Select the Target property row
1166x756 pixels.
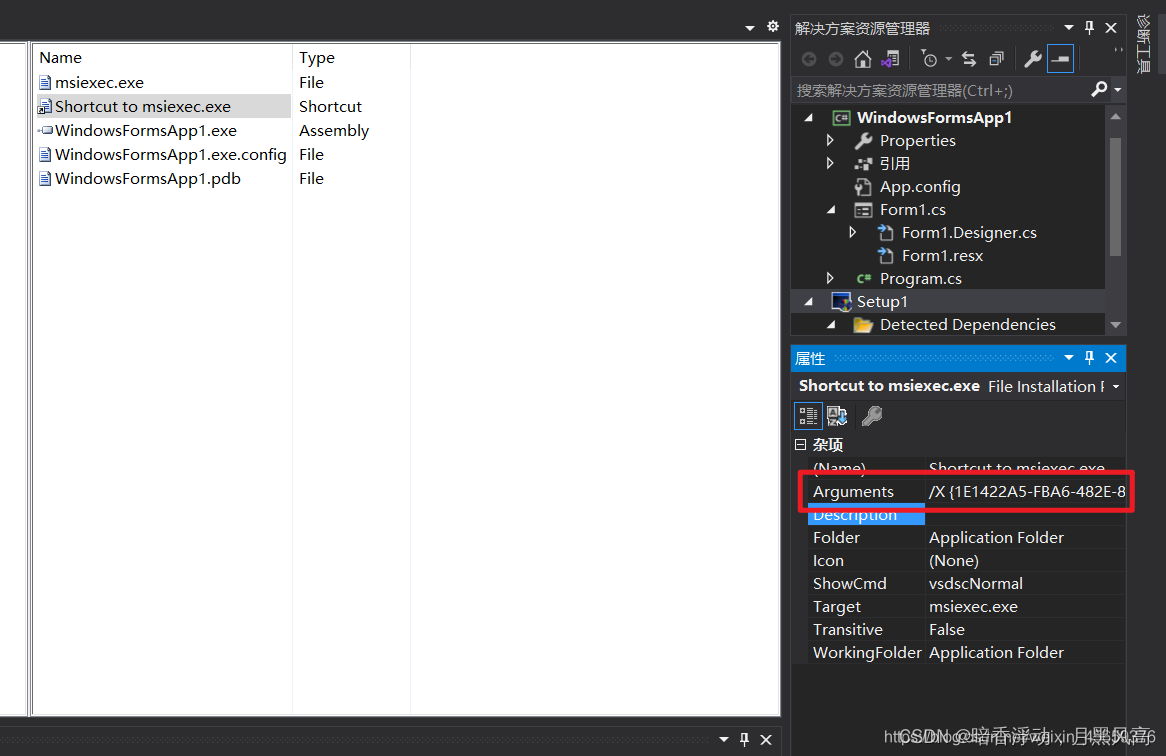(967, 607)
